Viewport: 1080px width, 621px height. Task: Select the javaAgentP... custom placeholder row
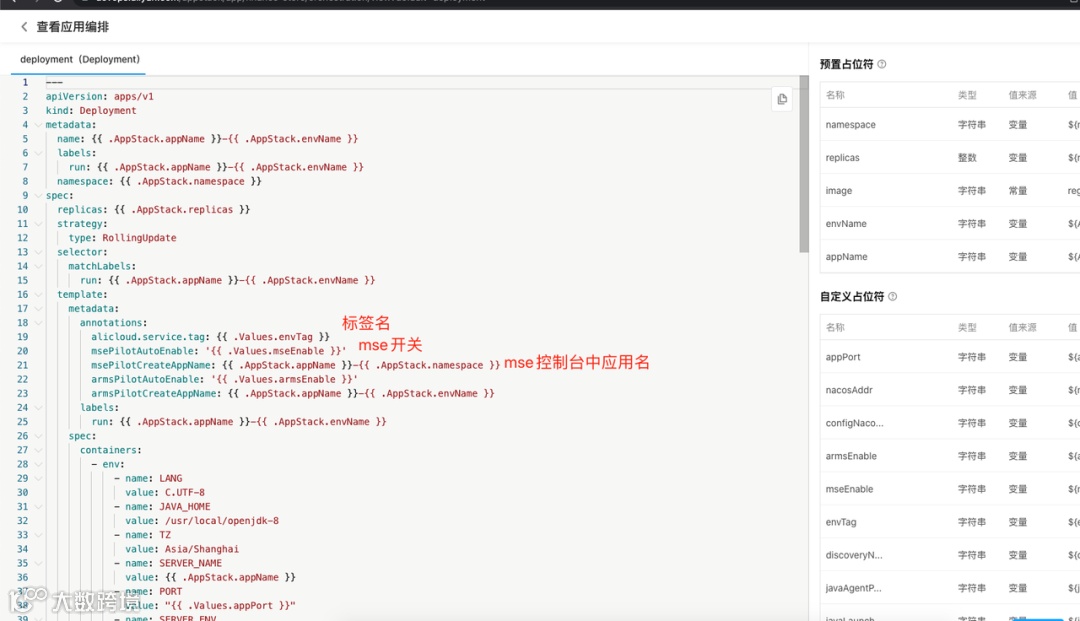pyautogui.click(x=950, y=589)
